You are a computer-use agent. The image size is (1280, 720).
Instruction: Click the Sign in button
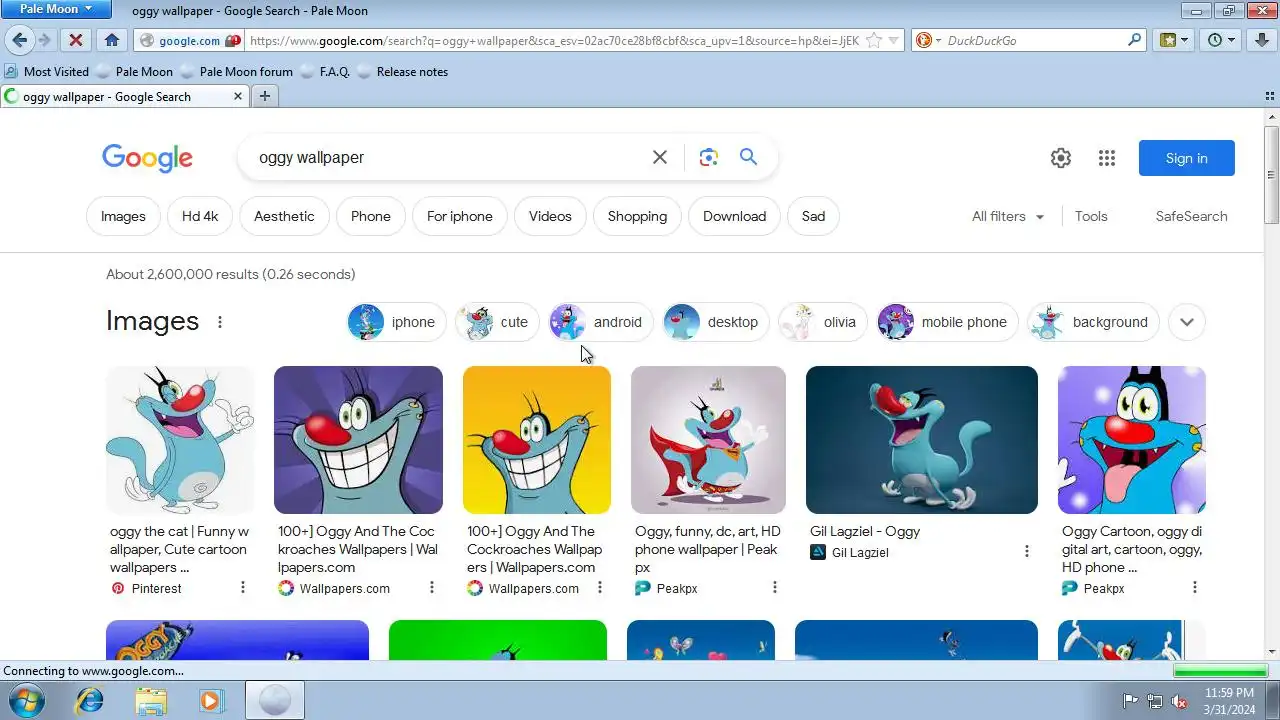[1187, 158]
